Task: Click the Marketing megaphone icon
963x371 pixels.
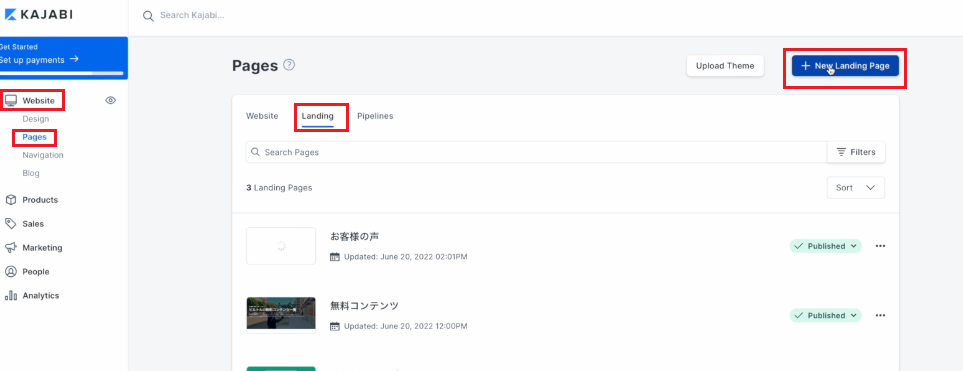Action: [10, 248]
